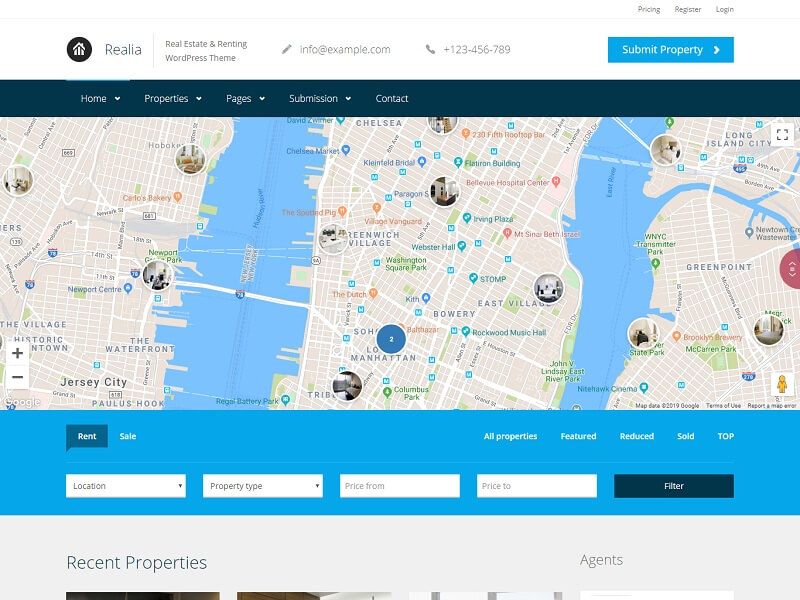This screenshot has width=800, height=600.
Task: Open the Location dropdown
Action: [x=126, y=486]
